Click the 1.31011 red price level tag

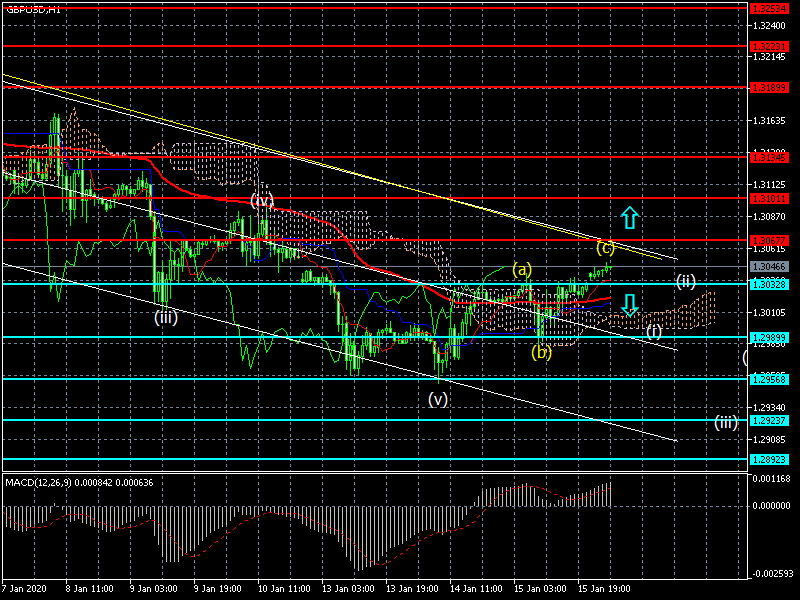coord(769,198)
